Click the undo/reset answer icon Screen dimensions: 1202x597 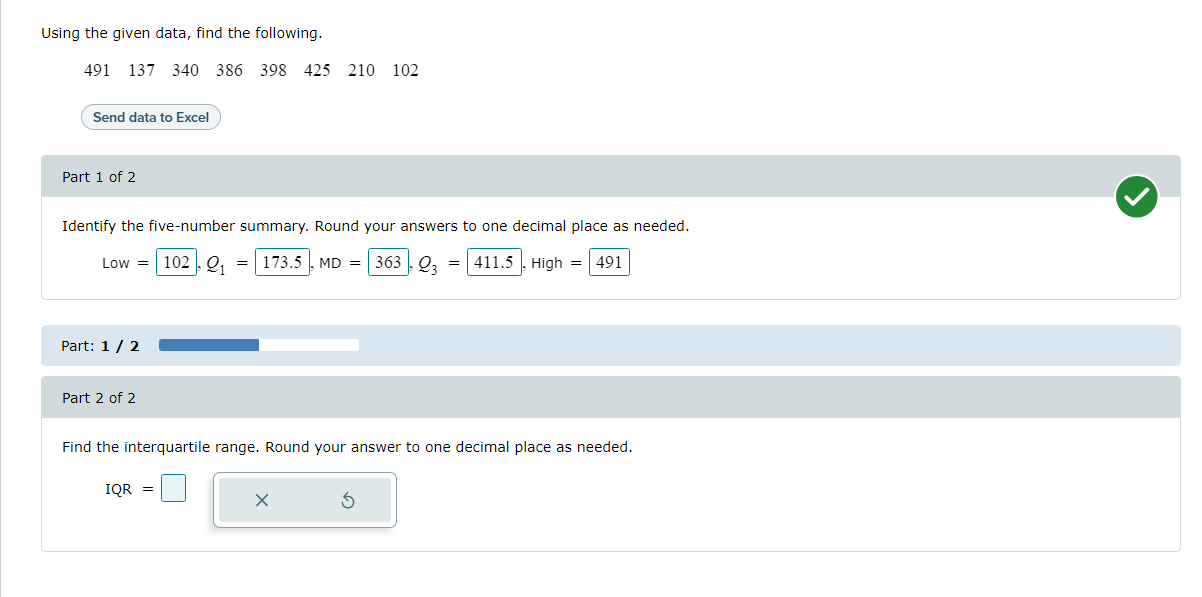(x=347, y=500)
